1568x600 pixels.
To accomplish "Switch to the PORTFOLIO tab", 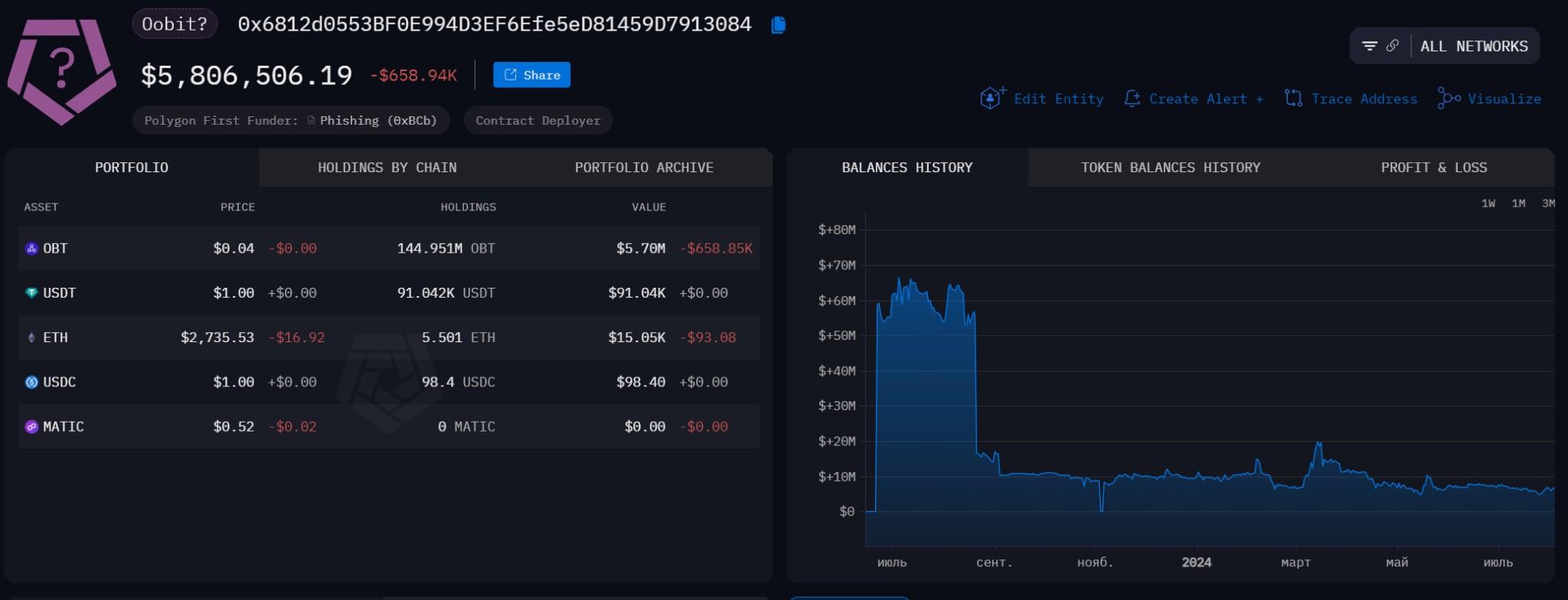I will point(132,168).
